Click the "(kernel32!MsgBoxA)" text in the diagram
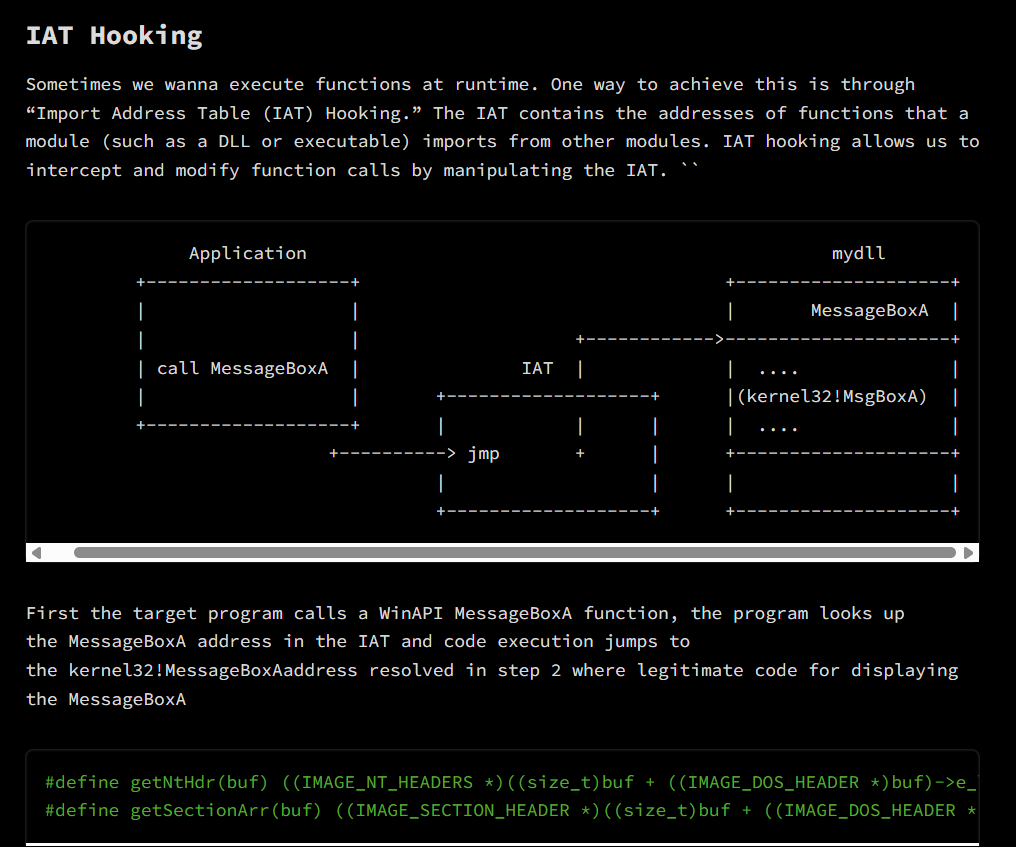Viewport: 1016px width, 847px height. (832, 397)
